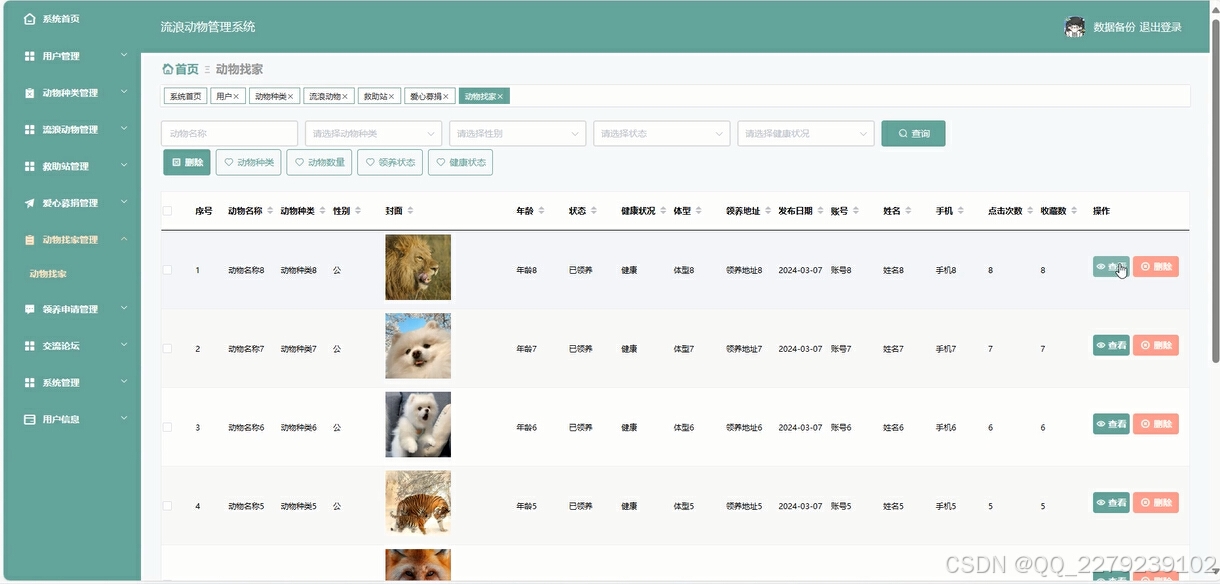Image resolution: width=1220 pixels, height=584 pixels.
Task: Close the 动物种类 tab with its X
Action: (x=291, y=96)
